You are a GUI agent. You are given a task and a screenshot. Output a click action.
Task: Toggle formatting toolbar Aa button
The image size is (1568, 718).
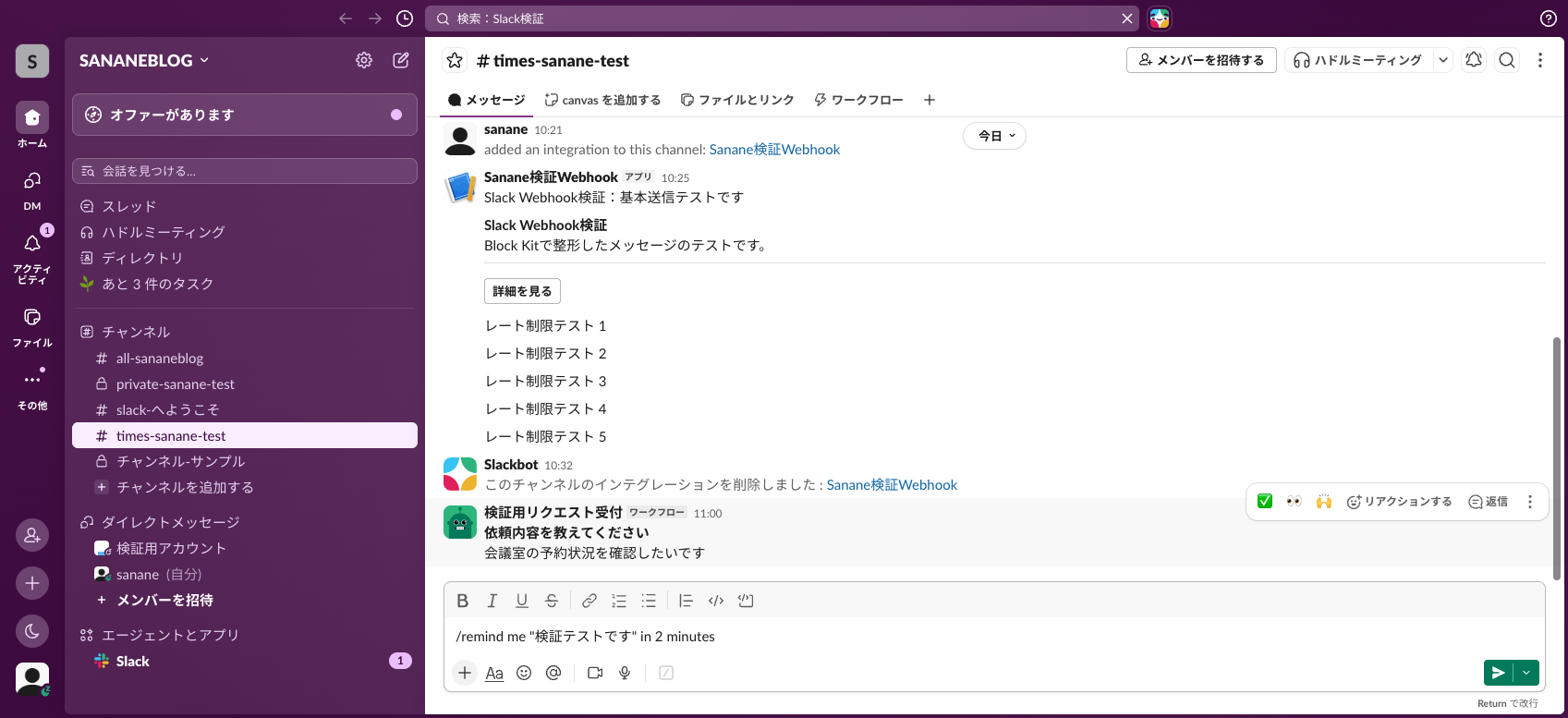point(494,673)
